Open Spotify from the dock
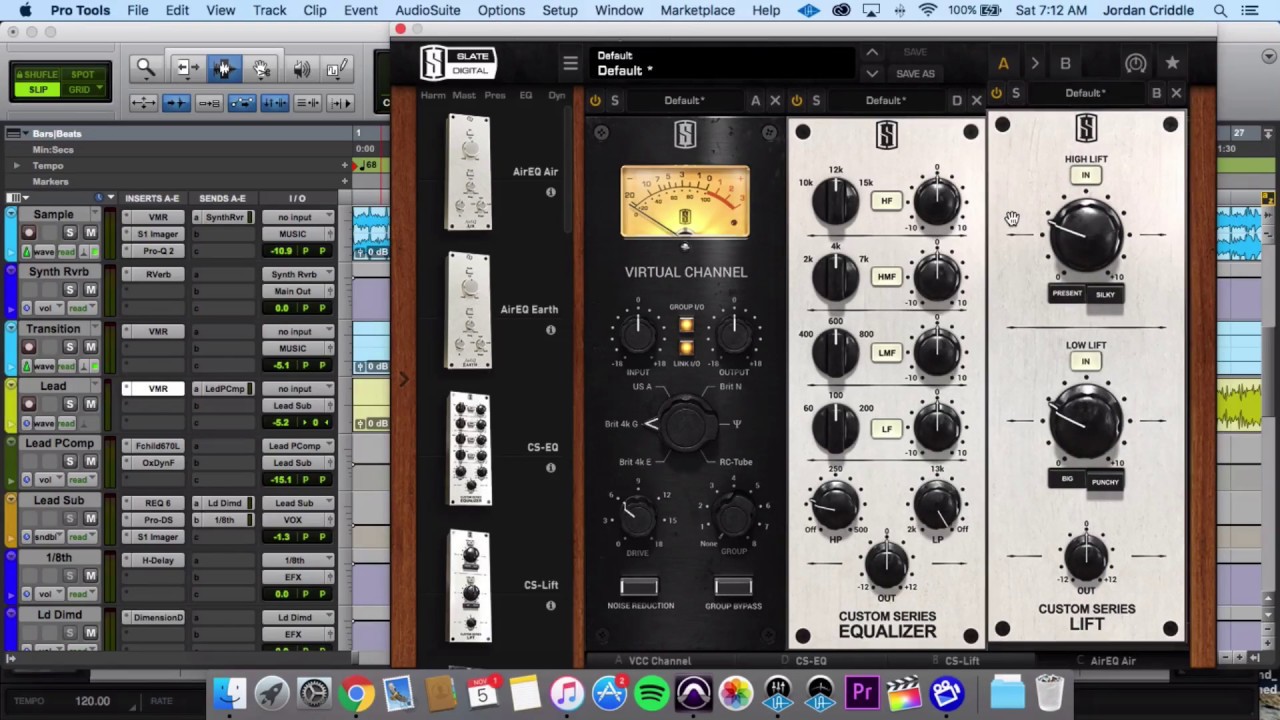Viewport: 1280px width, 720px height. pyautogui.click(x=651, y=692)
